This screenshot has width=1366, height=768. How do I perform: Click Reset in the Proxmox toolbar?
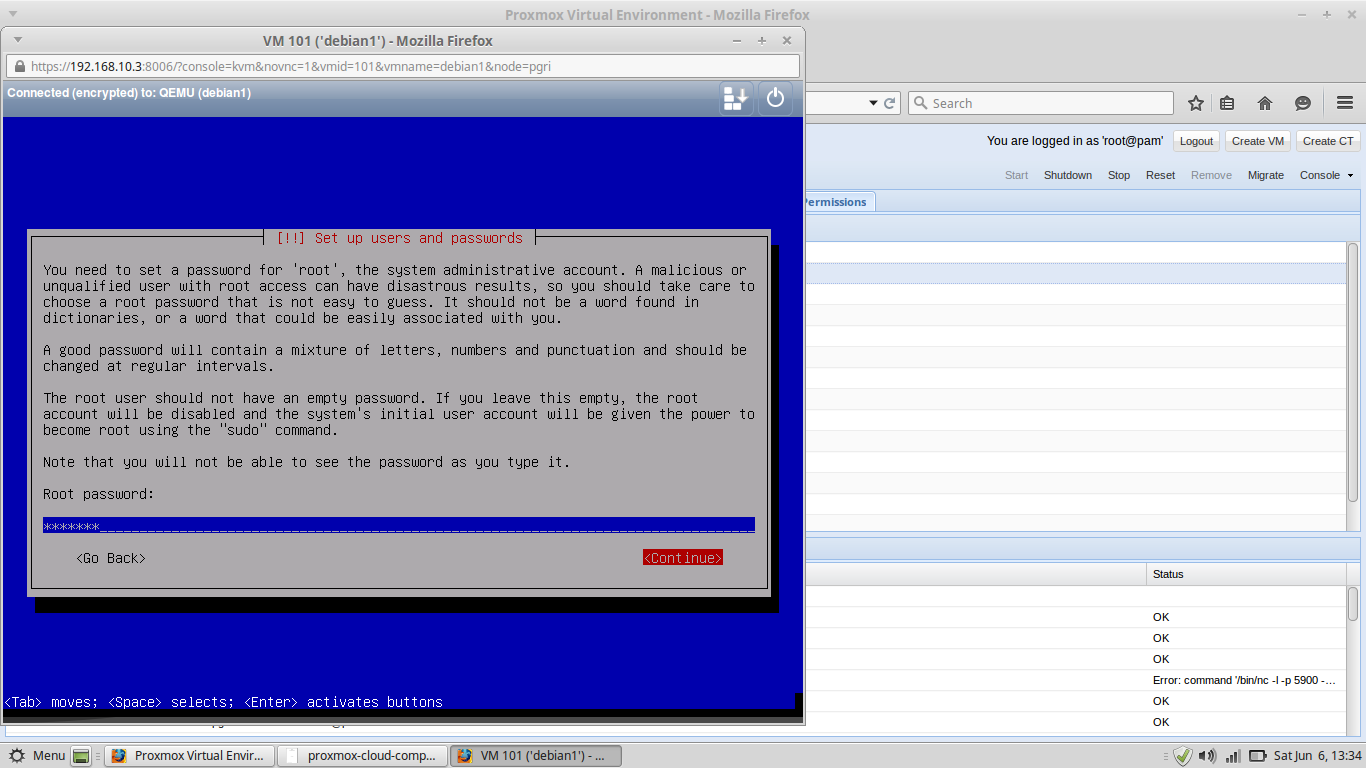[1161, 175]
